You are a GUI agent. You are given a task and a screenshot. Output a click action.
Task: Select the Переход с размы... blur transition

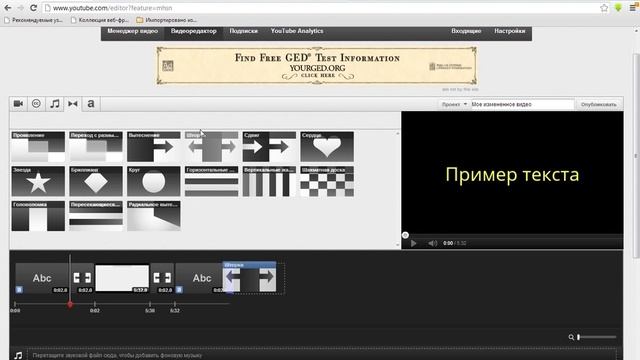coord(96,147)
